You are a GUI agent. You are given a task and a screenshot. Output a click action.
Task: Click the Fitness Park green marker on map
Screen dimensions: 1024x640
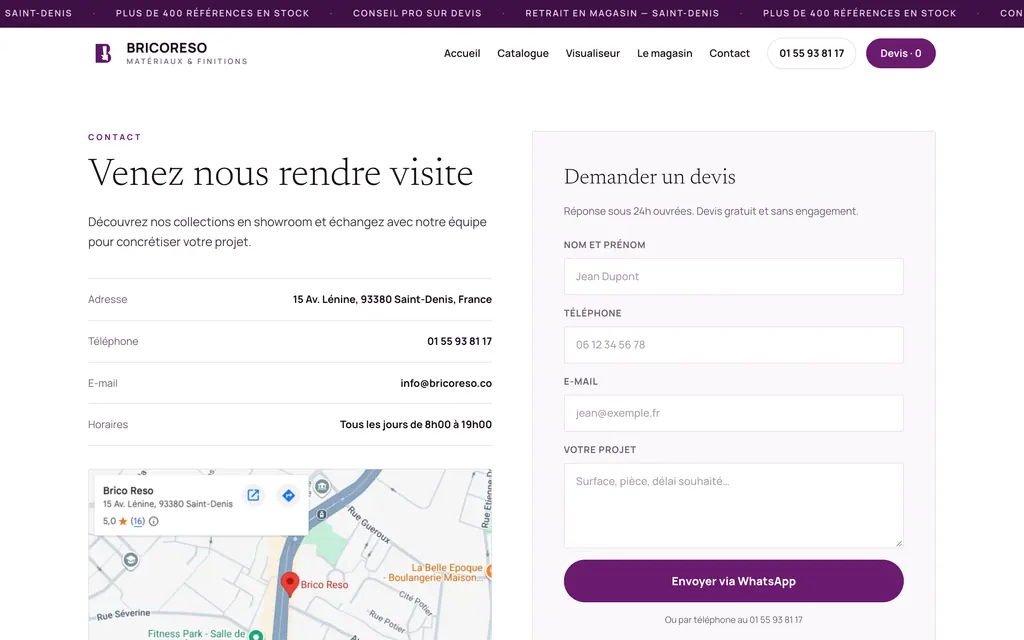click(256, 635)
